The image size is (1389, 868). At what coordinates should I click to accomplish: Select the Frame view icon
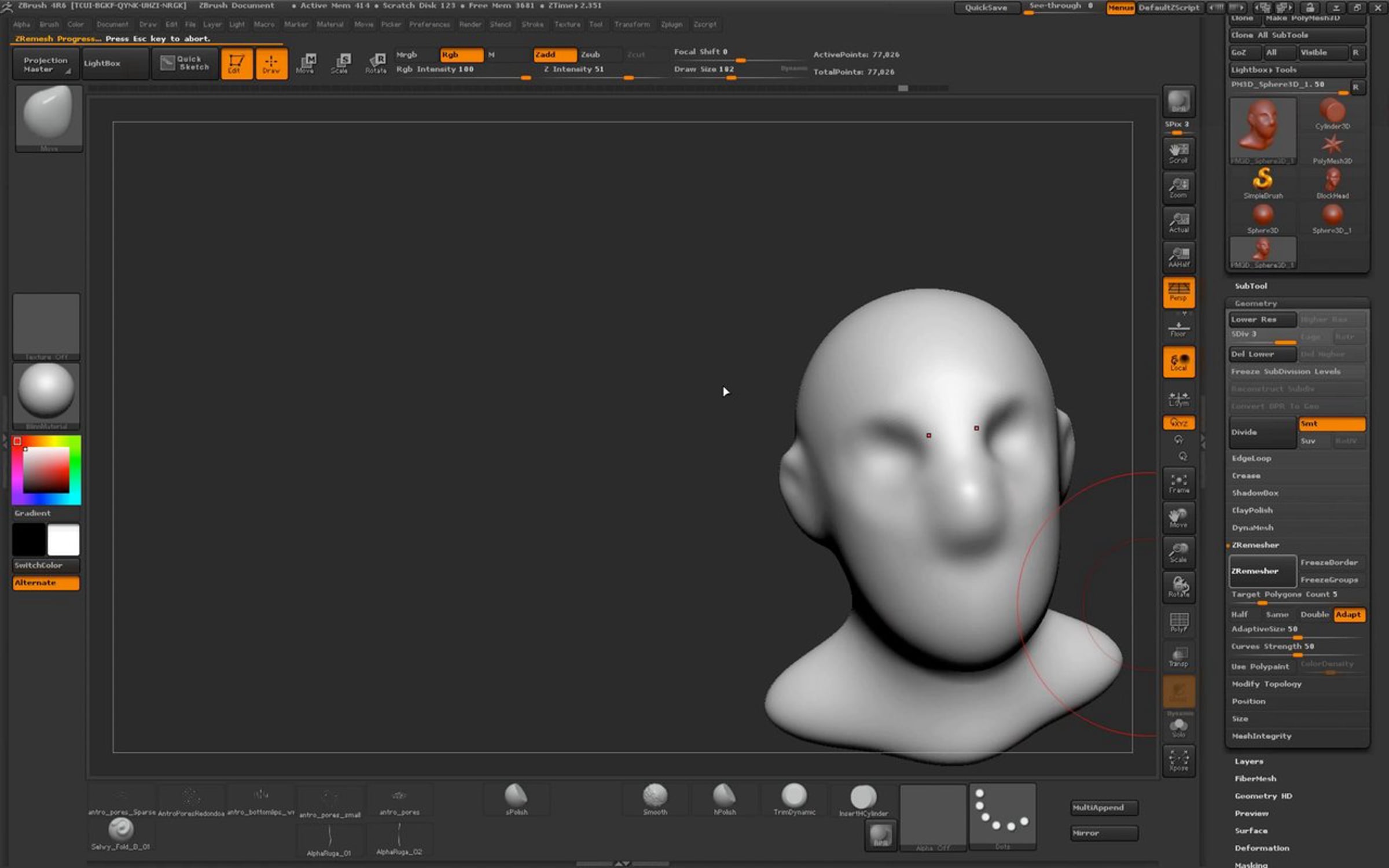1178,483
